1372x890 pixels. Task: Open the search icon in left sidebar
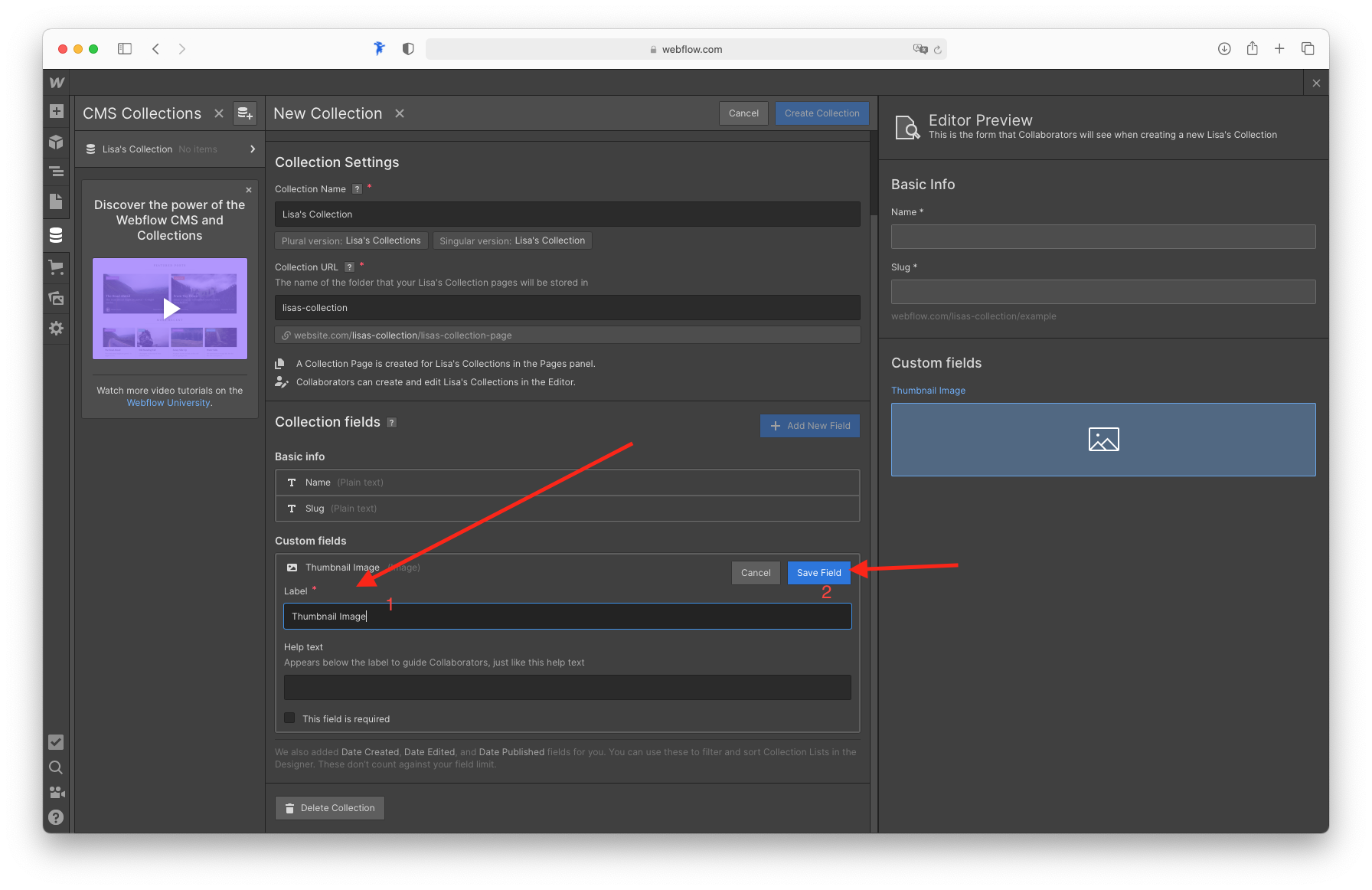click(x=56, y=767)
